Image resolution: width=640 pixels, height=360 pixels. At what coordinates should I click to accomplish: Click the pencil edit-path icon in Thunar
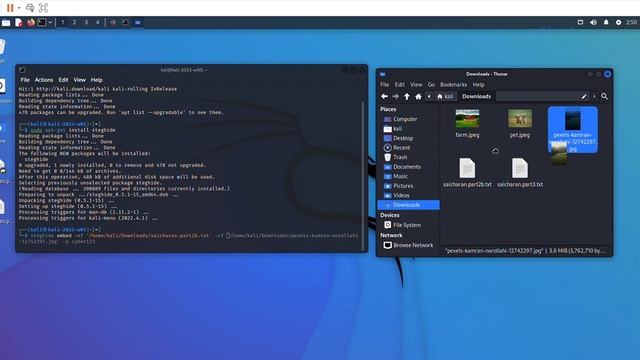[x=584, y=96]
